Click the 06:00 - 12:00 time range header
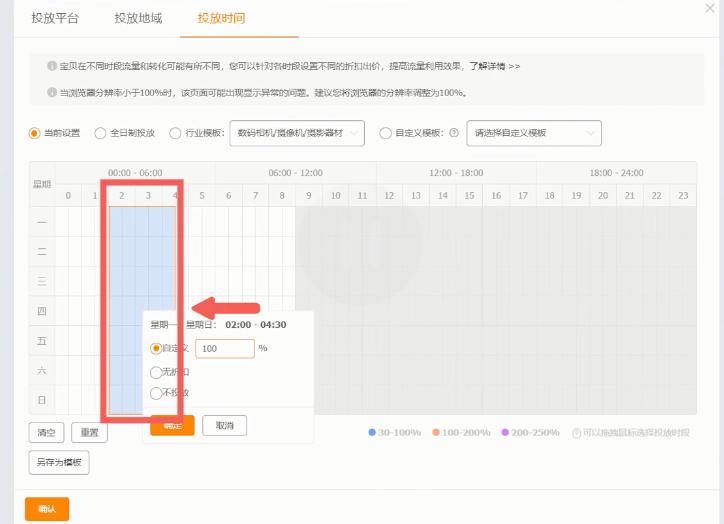724x524 pixels. (x=296, y=173)
